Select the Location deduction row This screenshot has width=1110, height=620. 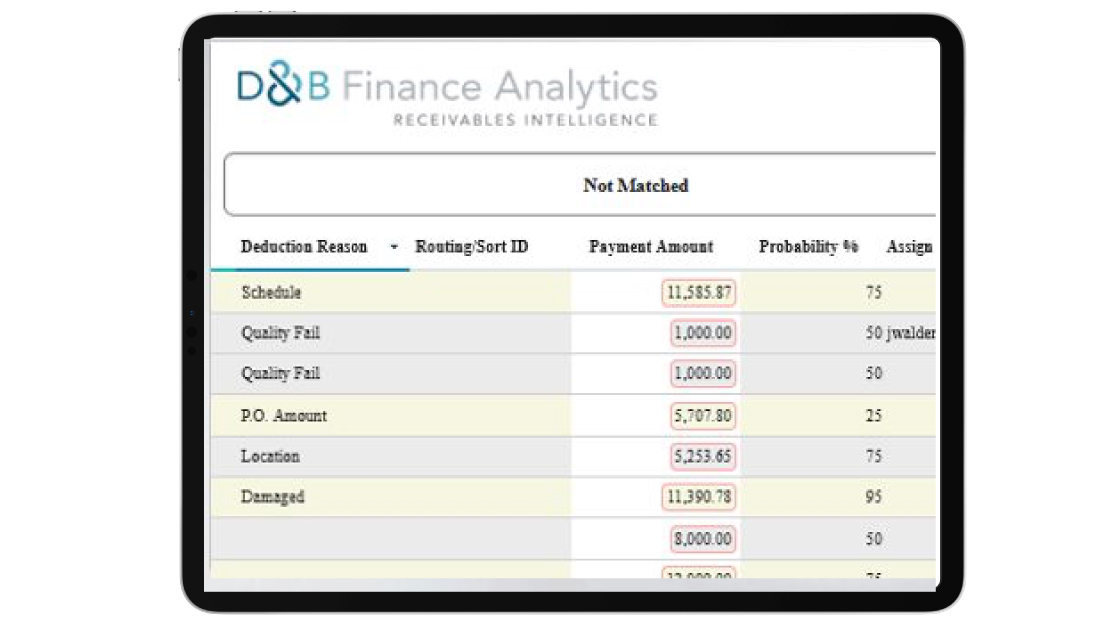pyautogui.click(x=270, y=456)
